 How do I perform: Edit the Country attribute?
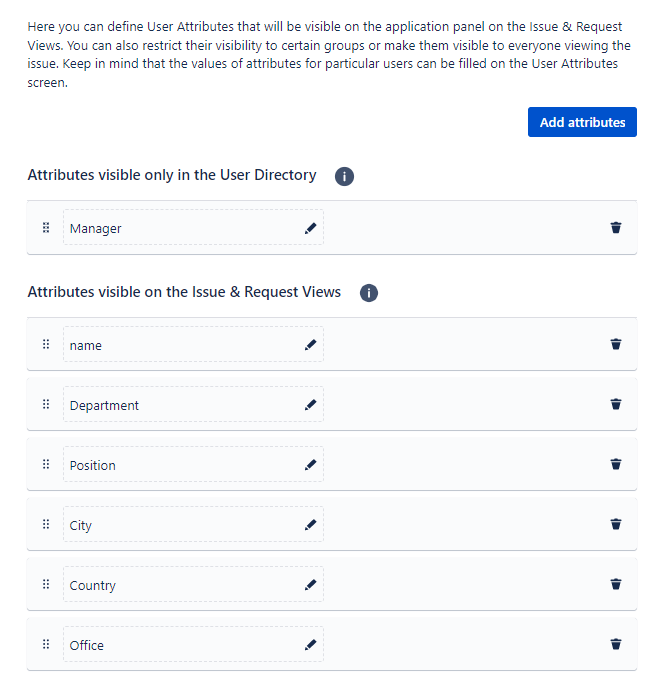[x=310, y=585]
